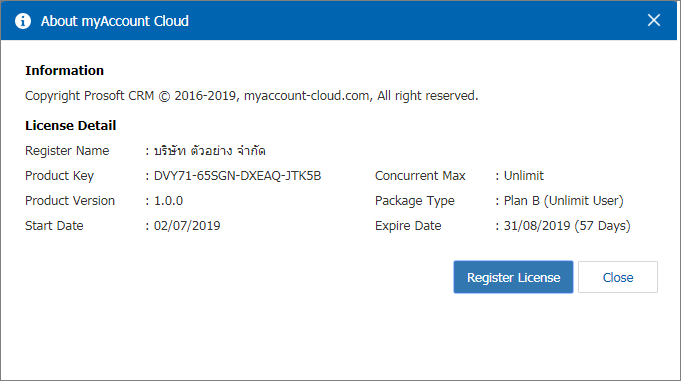Click the Start Date value 02/07/2019

[187, 226]
